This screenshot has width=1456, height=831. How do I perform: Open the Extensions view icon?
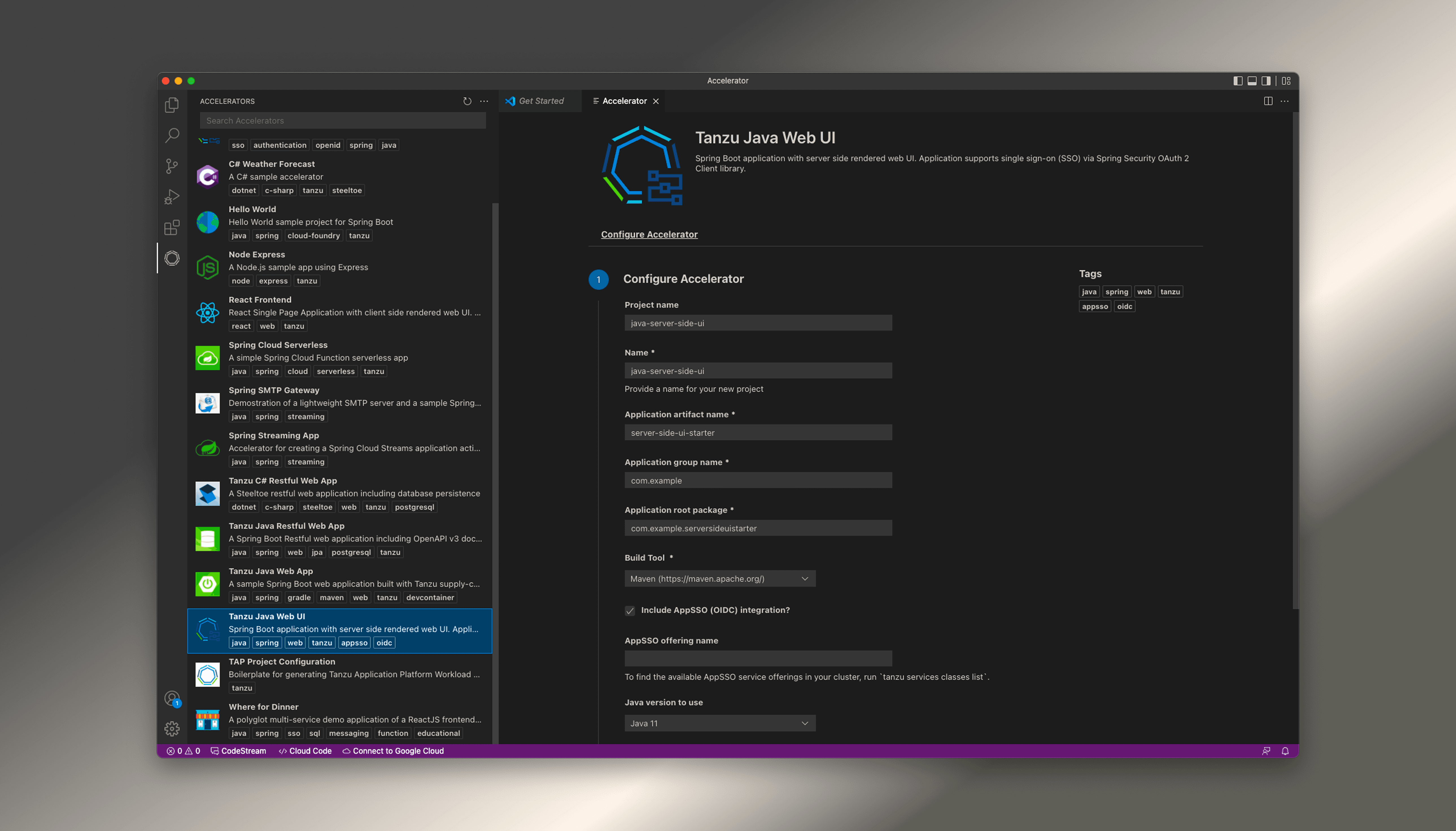[172, 228]
